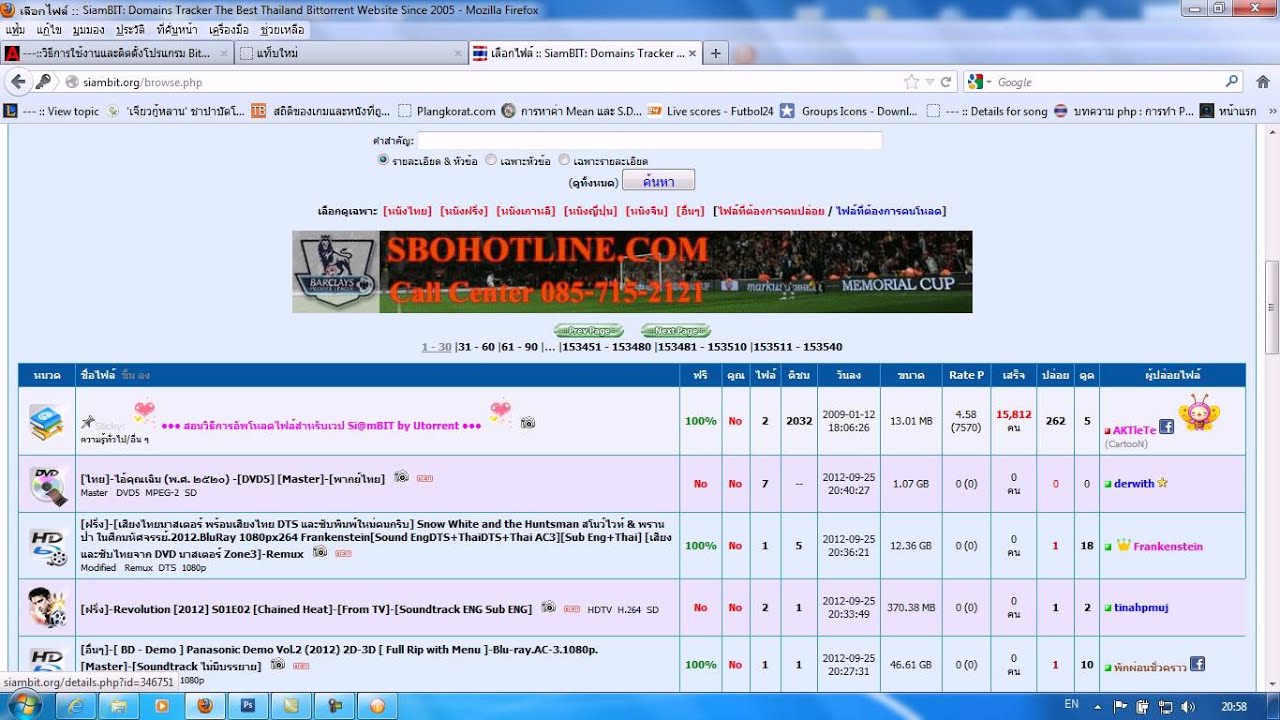Viewport: 1280px width, 720px height.
Task: Click the ค้นหา search button
Action: click(x=658, y=181)
